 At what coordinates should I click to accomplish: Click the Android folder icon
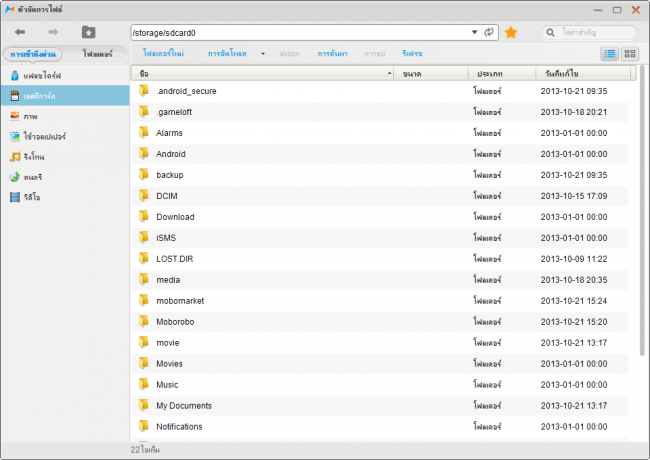coord(143,153)
